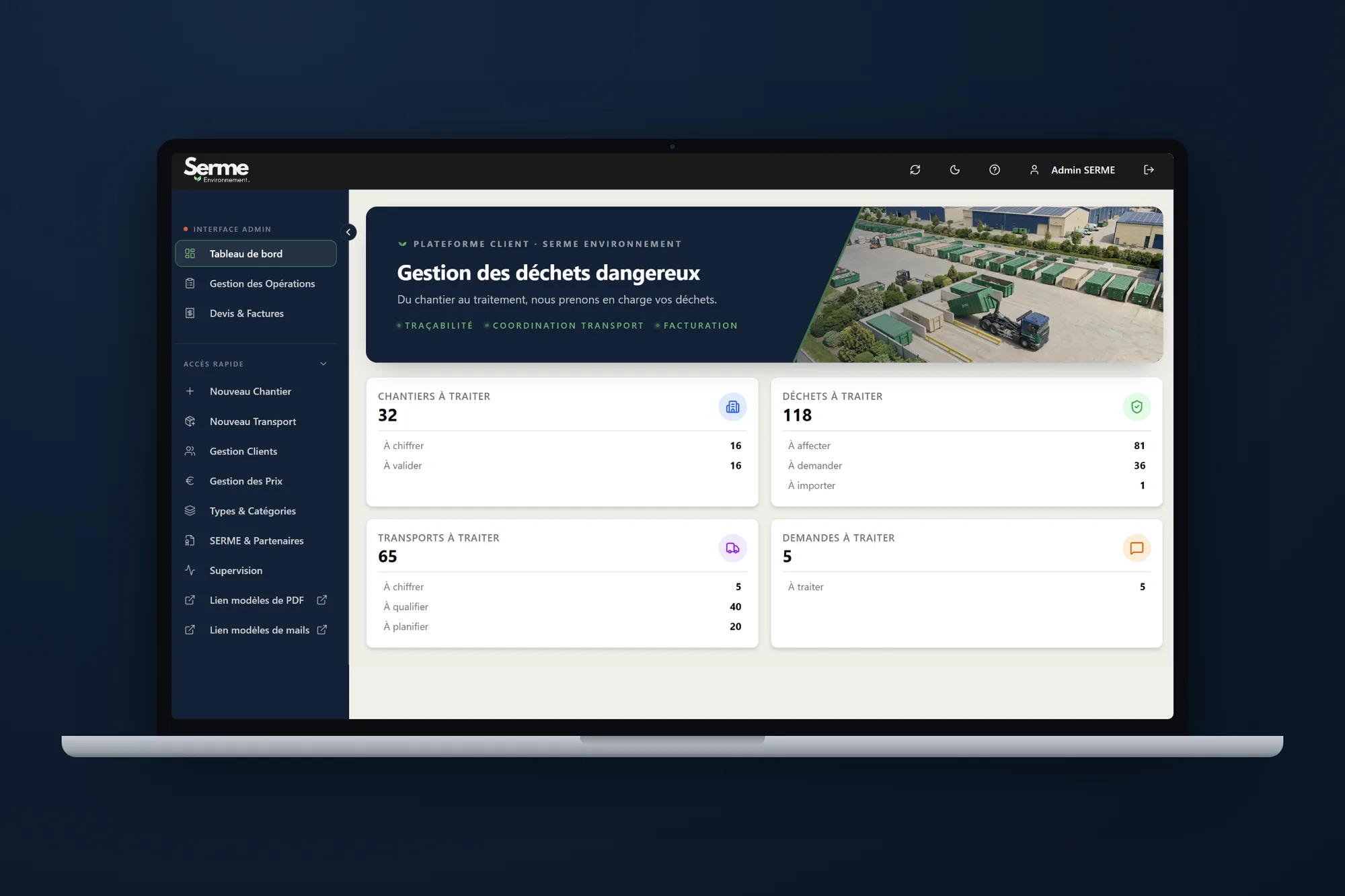Click the plus icon for Nouveau Chantier
Viewport: 1345px width, 896px height.
pos(190,391)
